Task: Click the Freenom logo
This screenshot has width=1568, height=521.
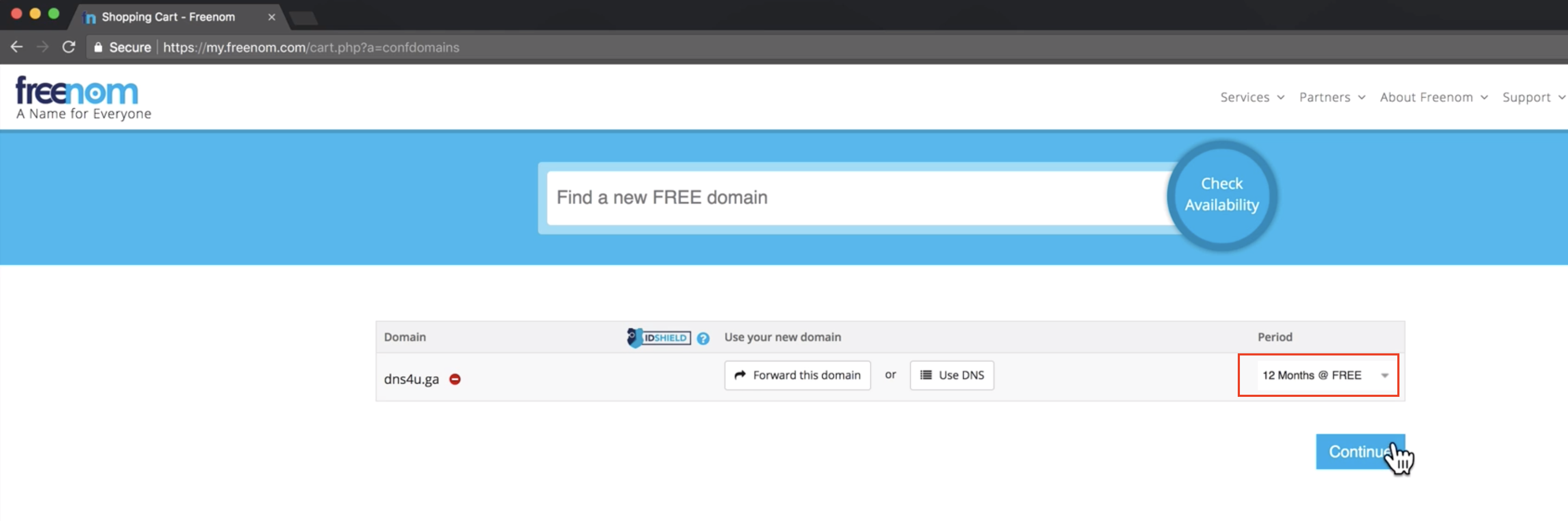Action: (x=83, y=98)
